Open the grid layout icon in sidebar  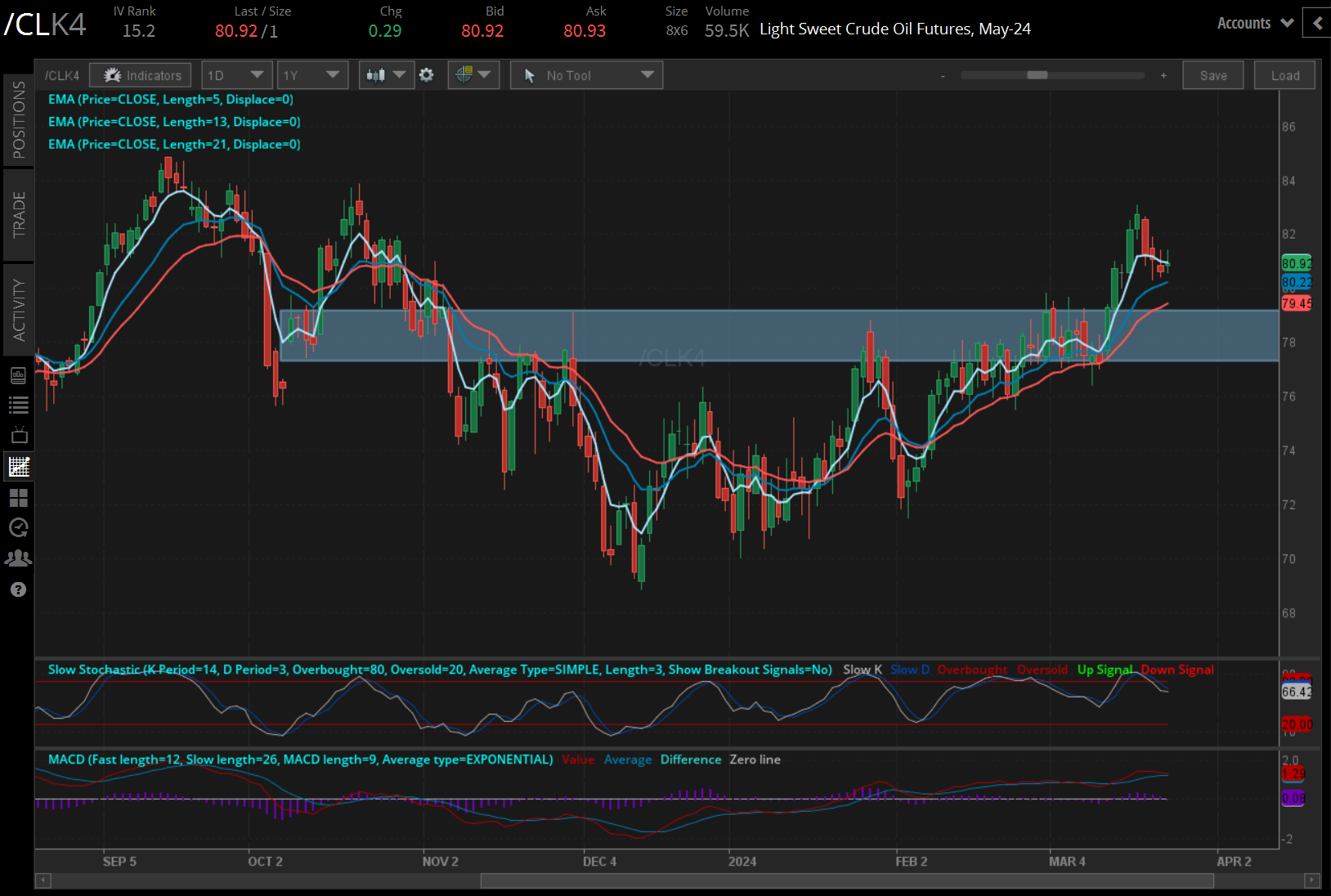pos(19,498)
